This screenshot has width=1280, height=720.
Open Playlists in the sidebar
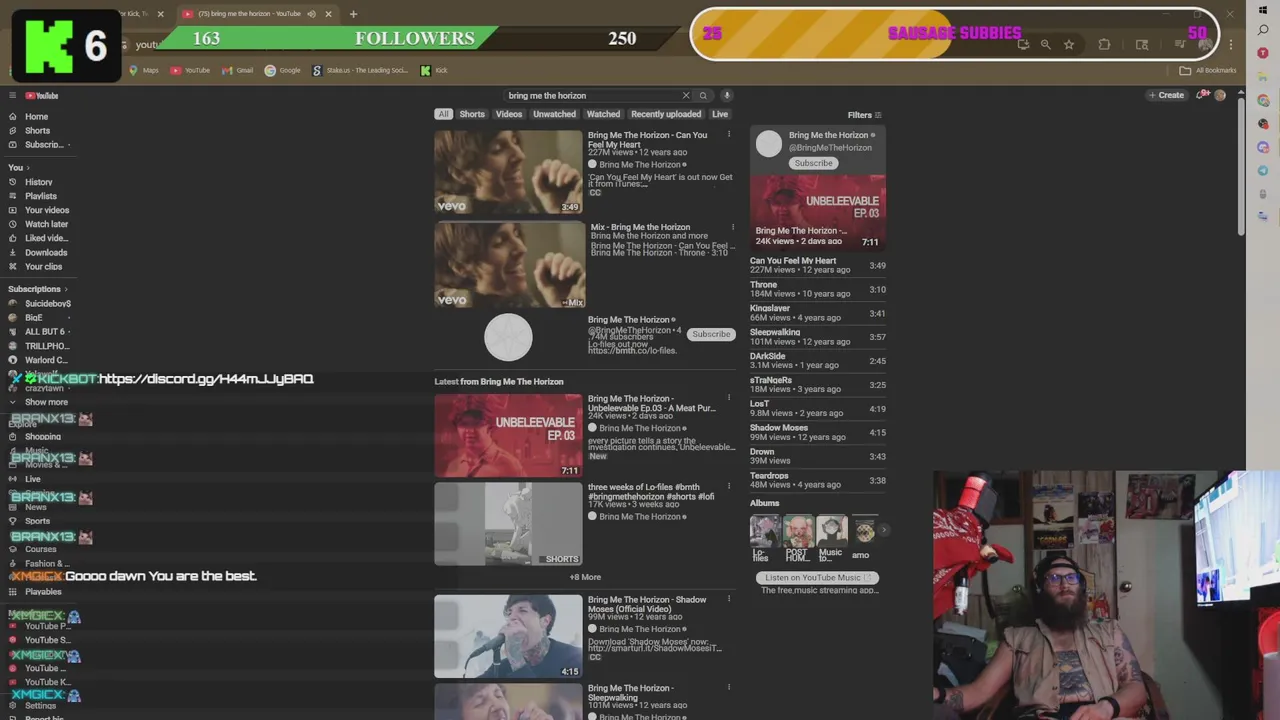pos(40,196)
